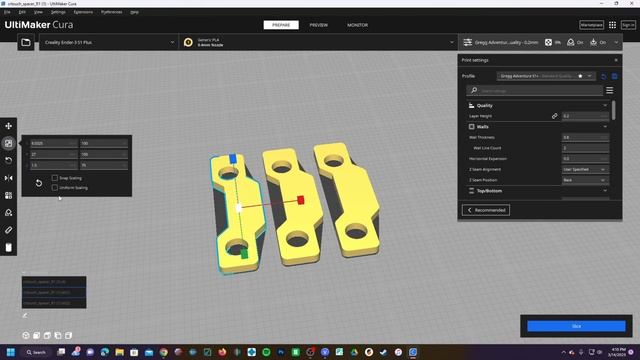640x360 pixels.
Task: Click the Sign in button
Action: point(628,25)
